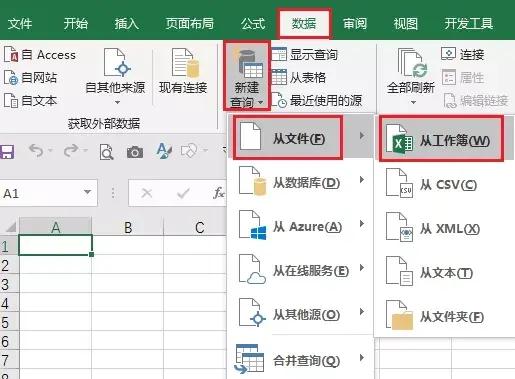Select 从文本(T) submenu item

445,272
